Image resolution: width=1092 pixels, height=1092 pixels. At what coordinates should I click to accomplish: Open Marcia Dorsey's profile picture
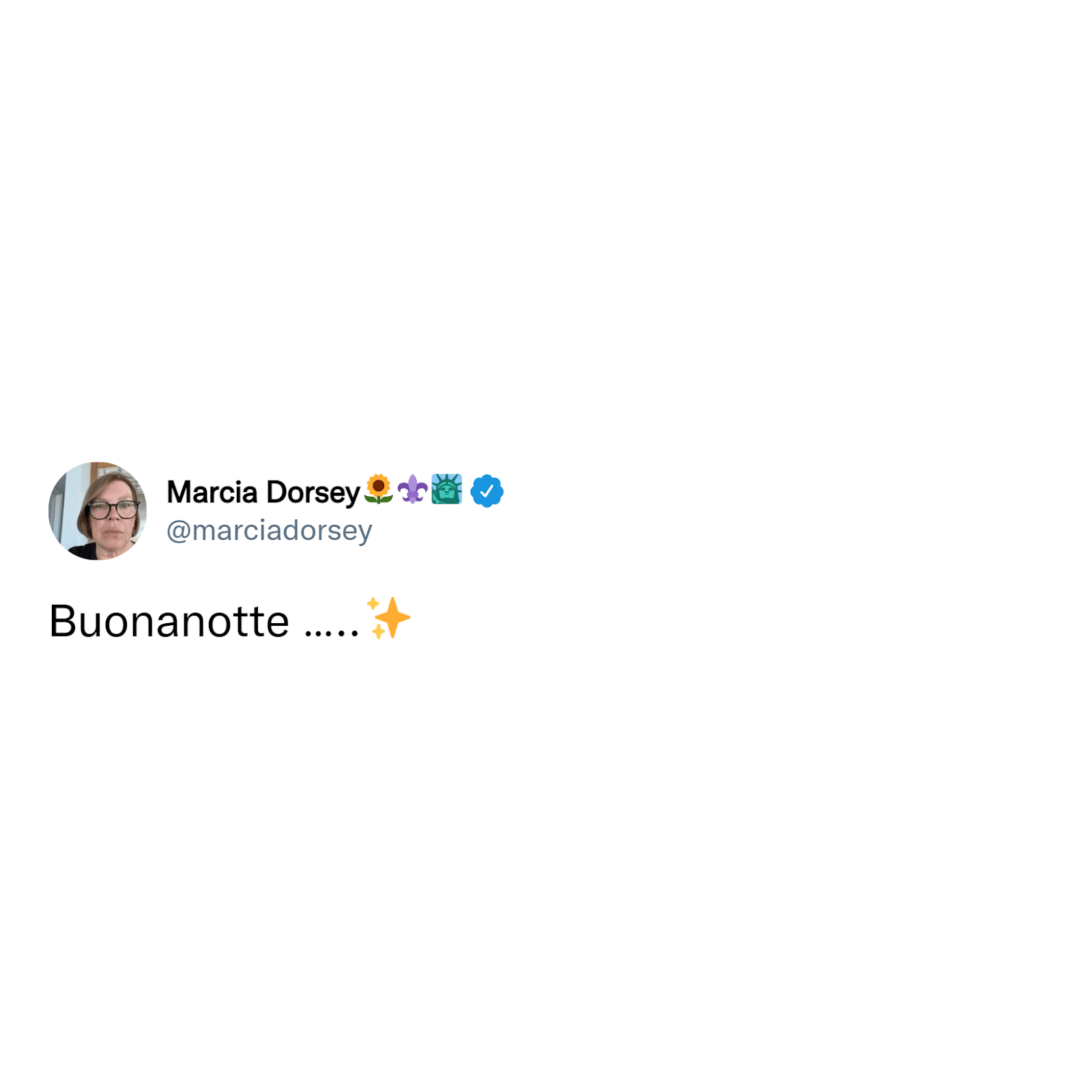[x=98, y=511]
